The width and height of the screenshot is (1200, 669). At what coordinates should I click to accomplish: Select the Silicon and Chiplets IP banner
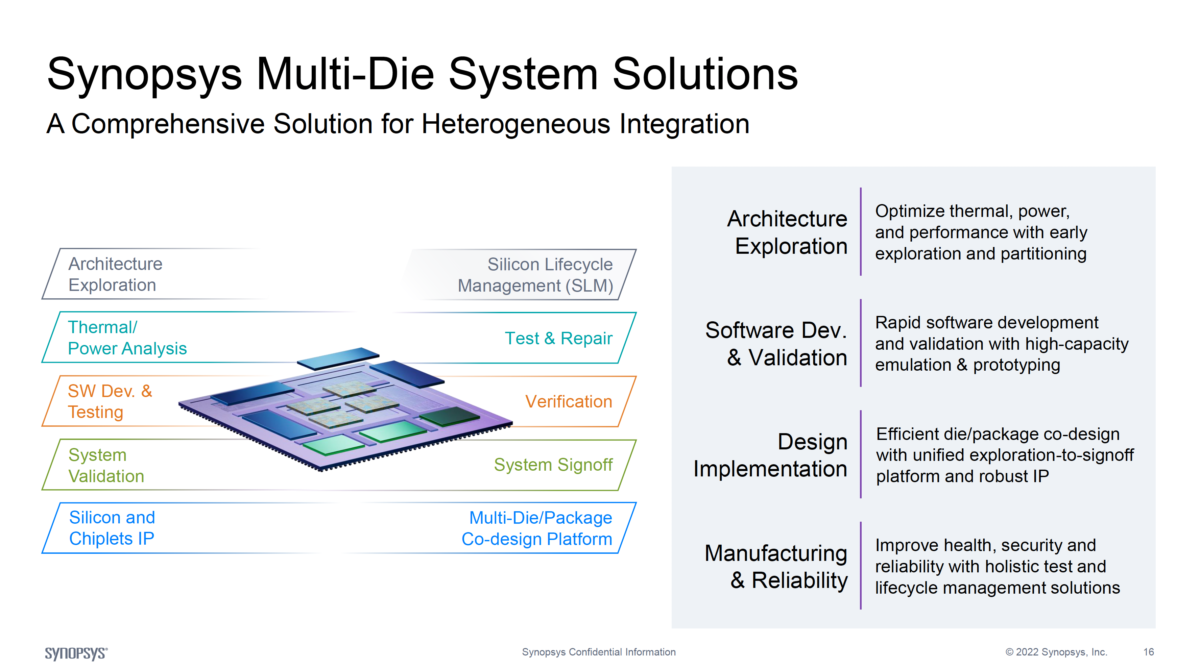112,527
